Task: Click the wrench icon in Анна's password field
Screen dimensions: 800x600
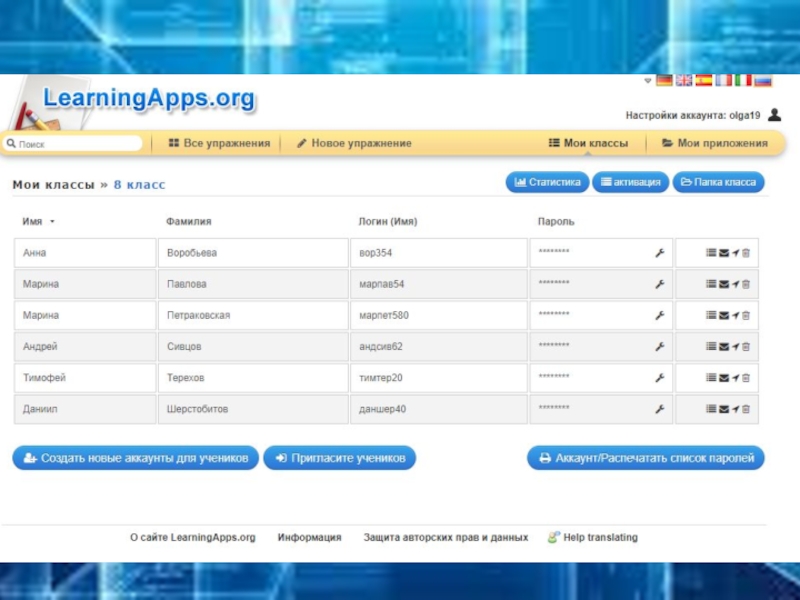Action: tap(659, 253)
